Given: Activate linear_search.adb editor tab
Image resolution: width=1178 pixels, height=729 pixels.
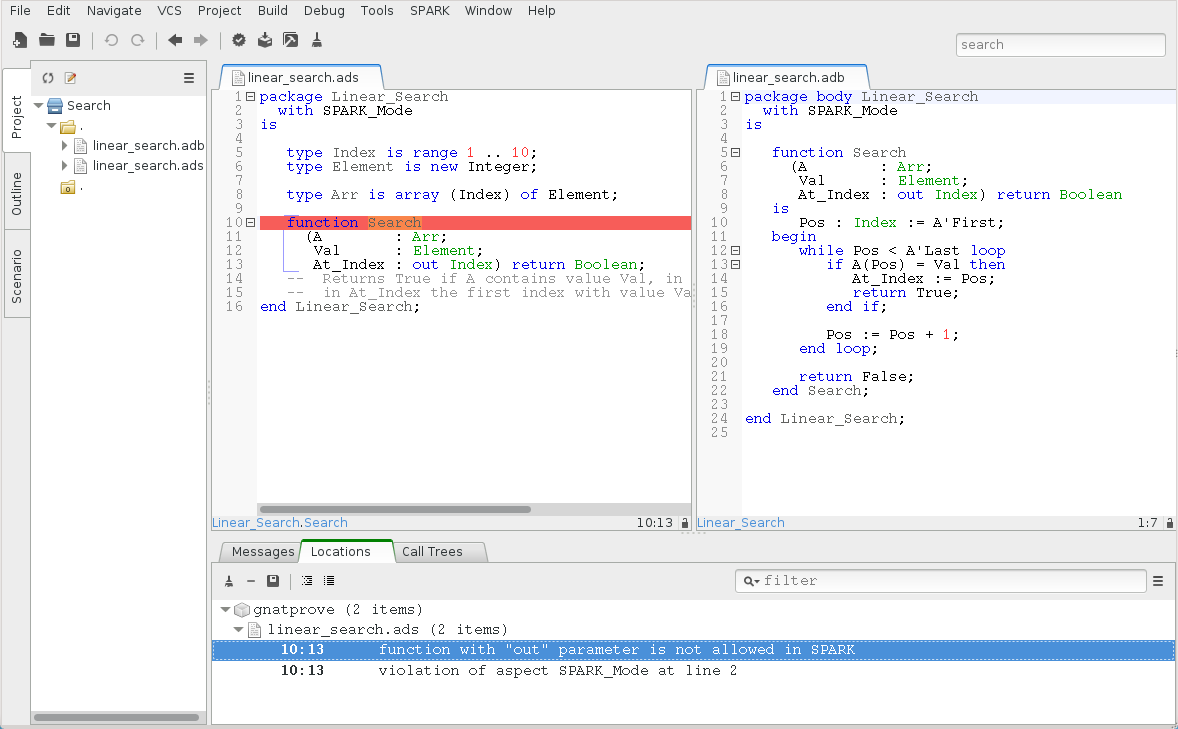Looking at the screenshot, I should coord(787,77).
